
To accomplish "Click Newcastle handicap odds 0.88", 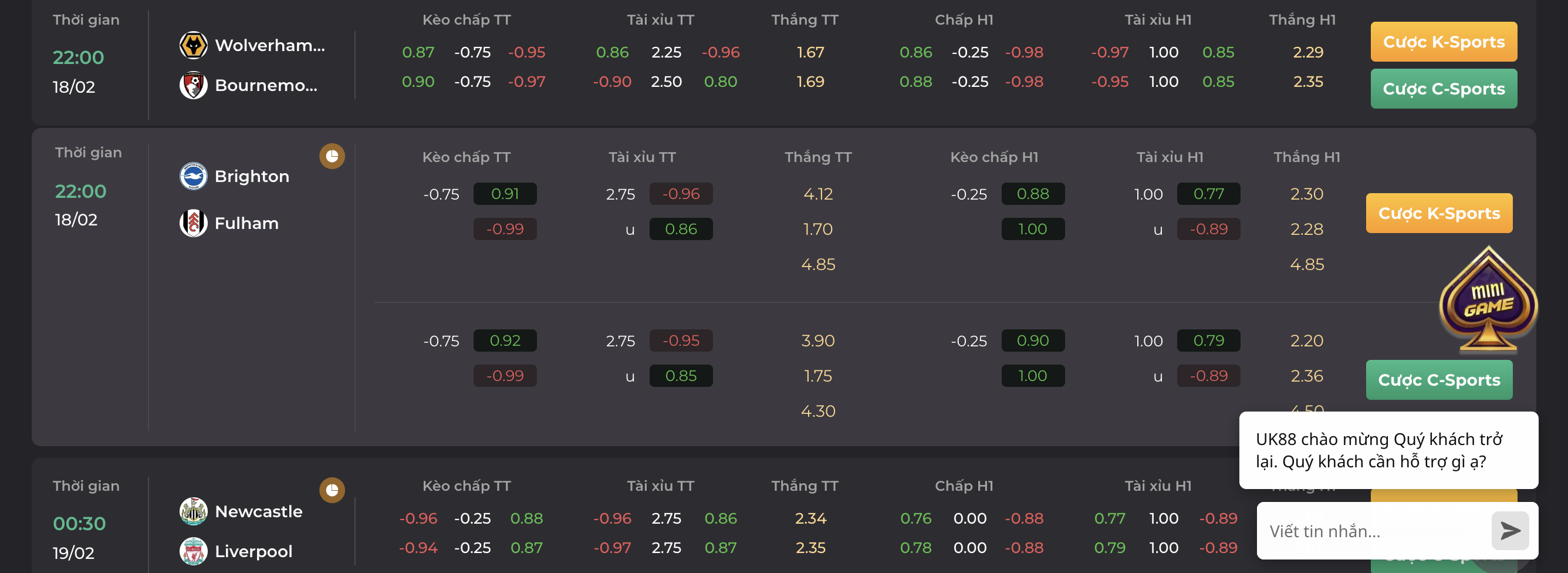I will (x=526, y=518).
